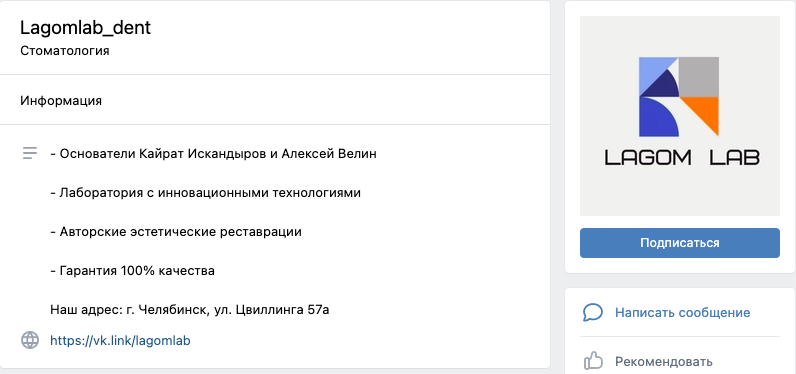Click Написать сообщение text
Viewport: 796px width, 374px height.
click(682, 313)
